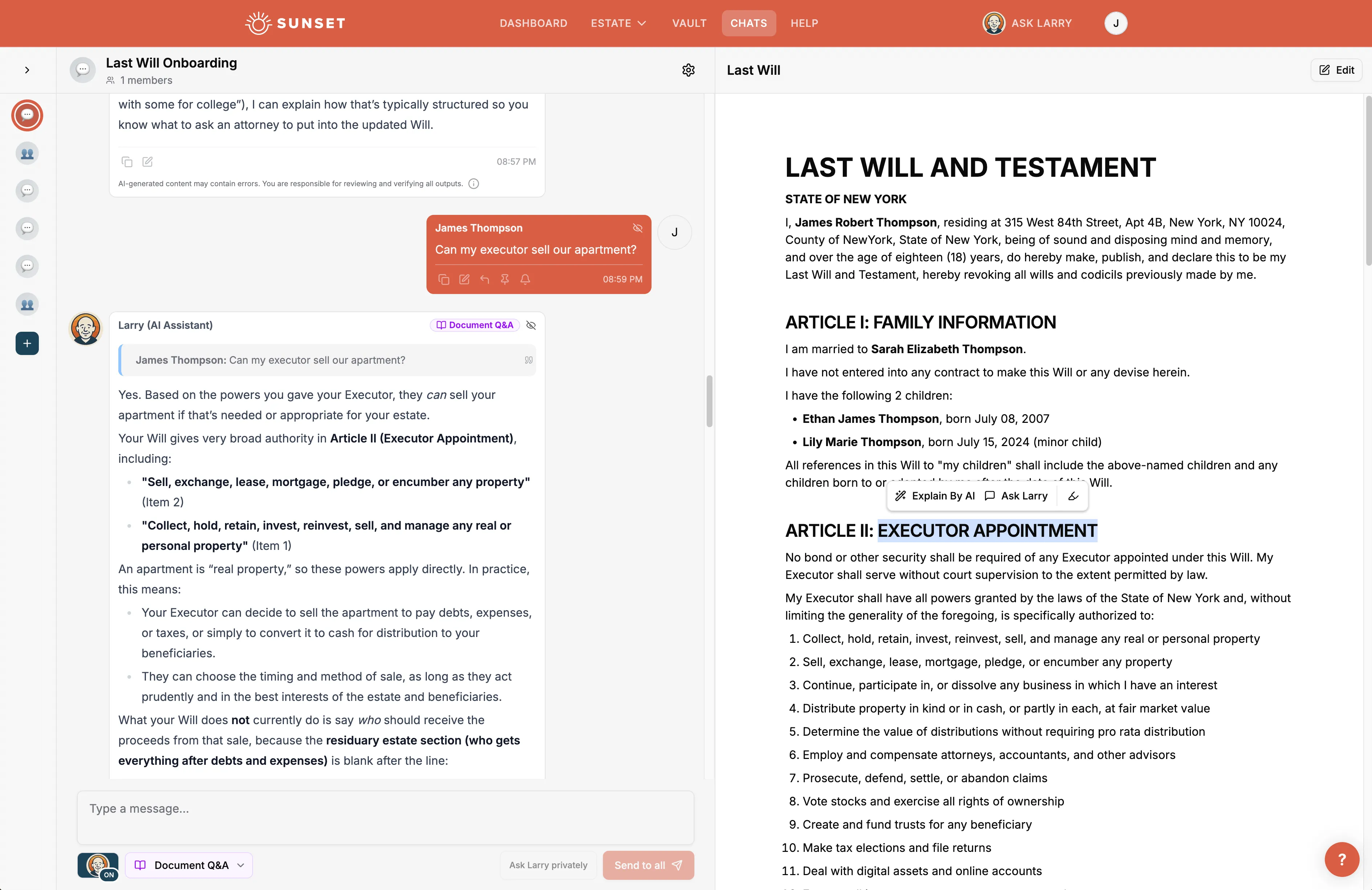Click the Type a message input field
Image resolution: width=1372 pixels, height=890 pixels.
pyautogui.click(x=385, y=817)
